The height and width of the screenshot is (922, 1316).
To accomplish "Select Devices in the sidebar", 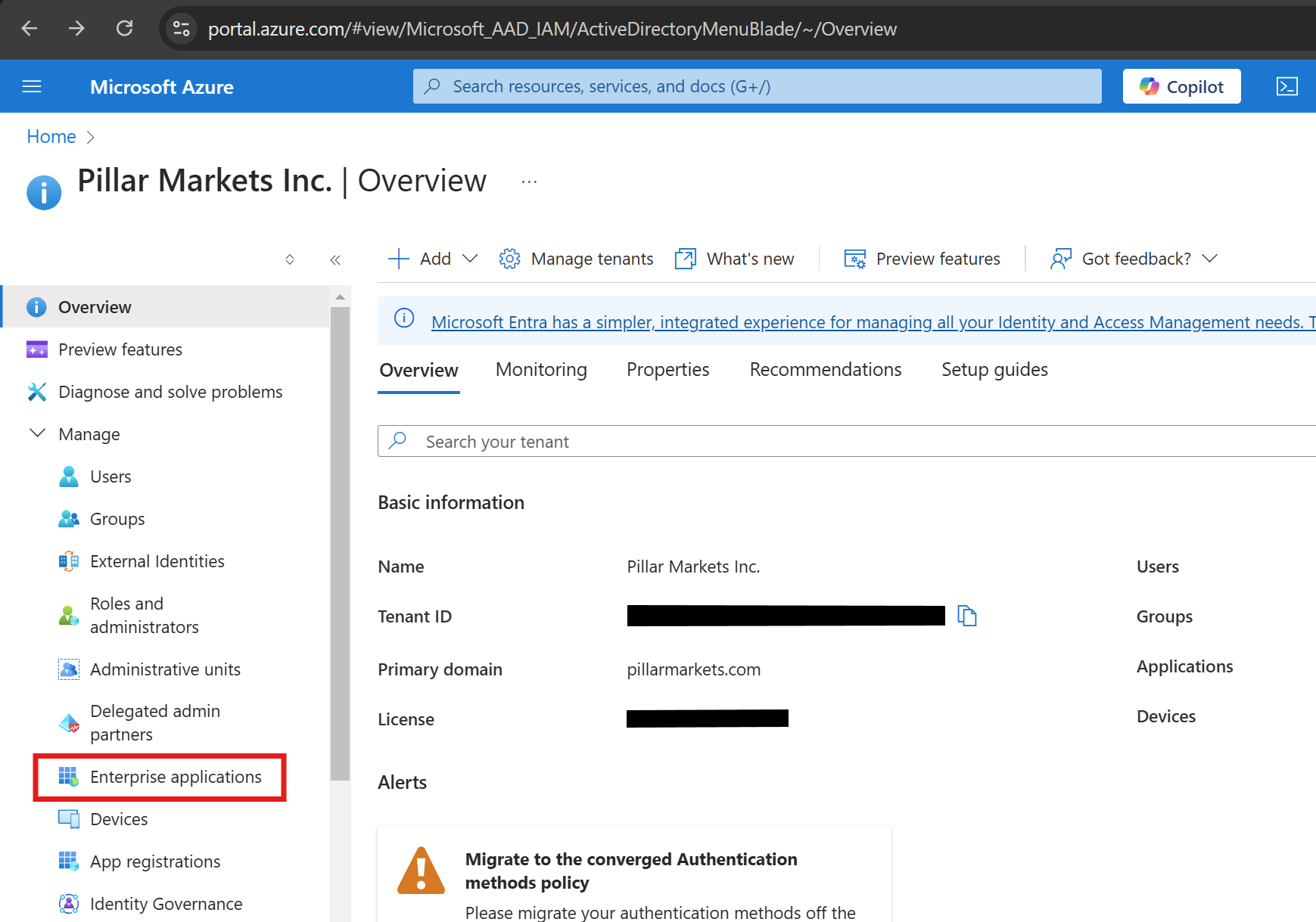I will pos(119,819).
